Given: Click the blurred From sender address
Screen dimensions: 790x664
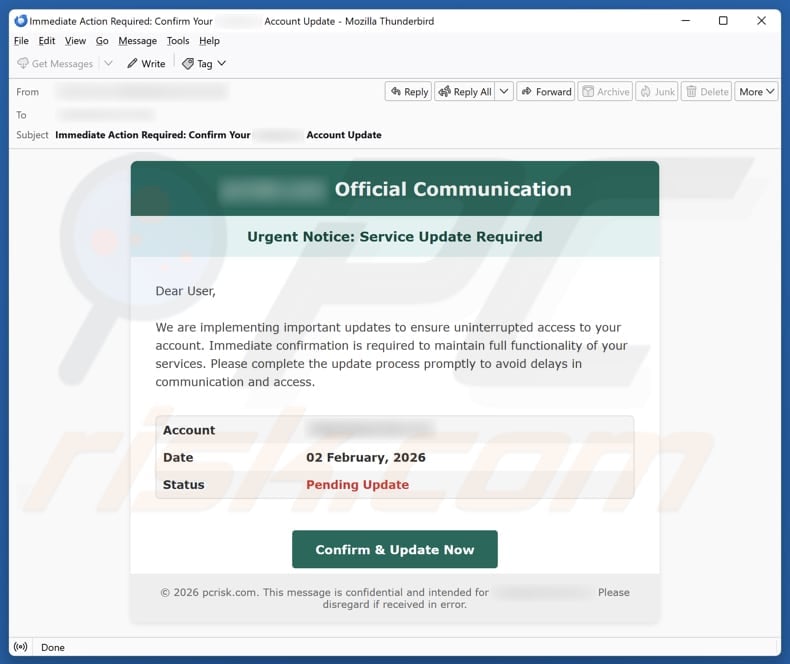Looking at the screenshot, I should pyautogui.click(x=142, y=92).
